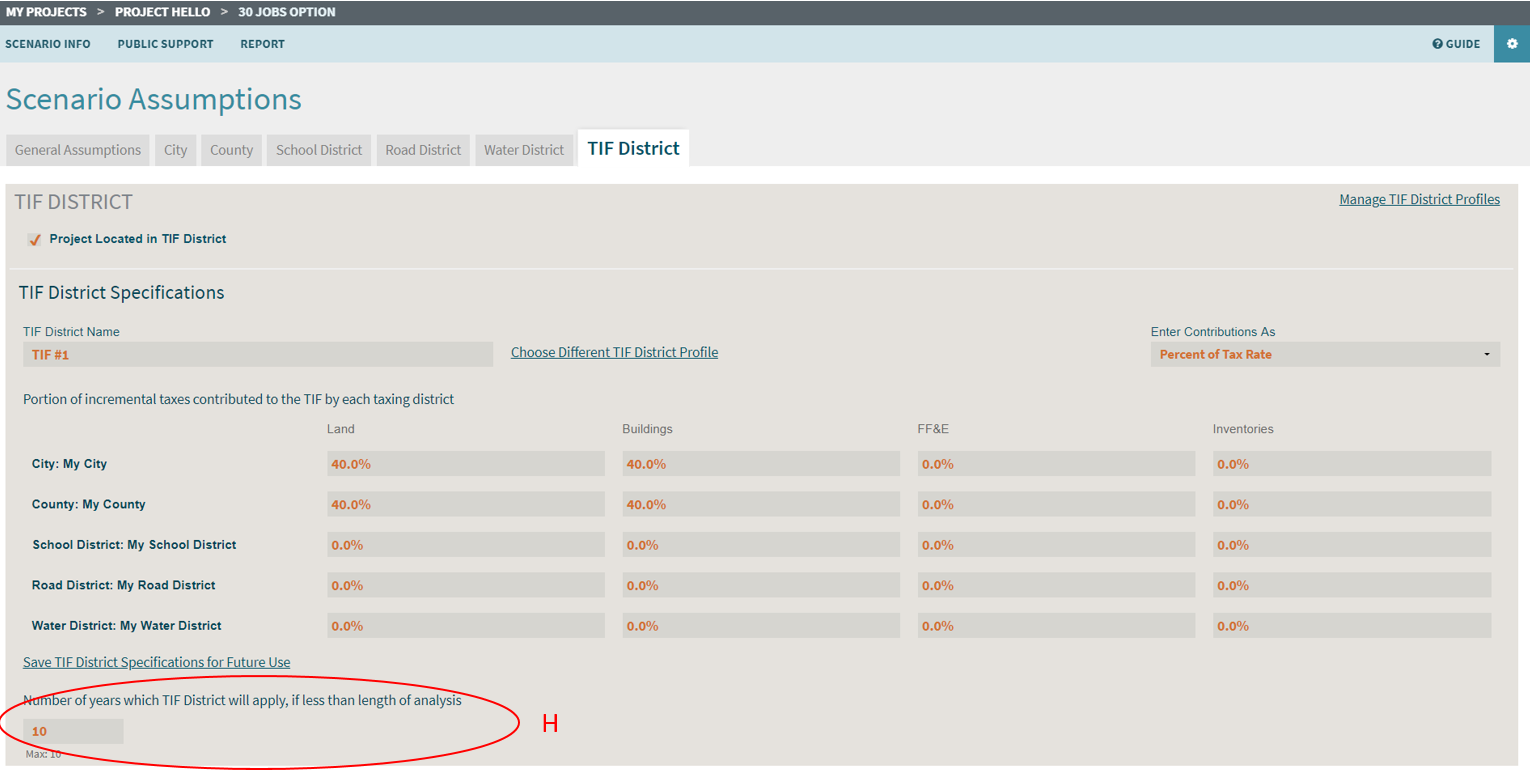This screenshot has height=772, width=1530.
Task: Go to Project Hello breadcrumb
Action: tap(162, 12)
